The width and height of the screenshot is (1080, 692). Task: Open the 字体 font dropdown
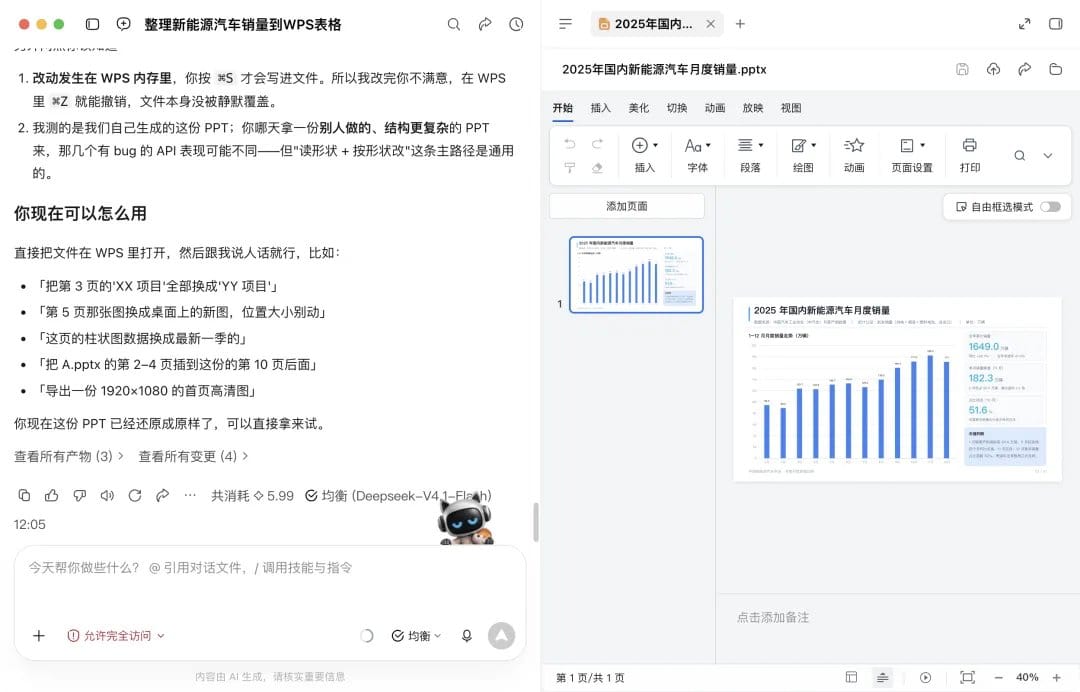(x=698, y=155)
